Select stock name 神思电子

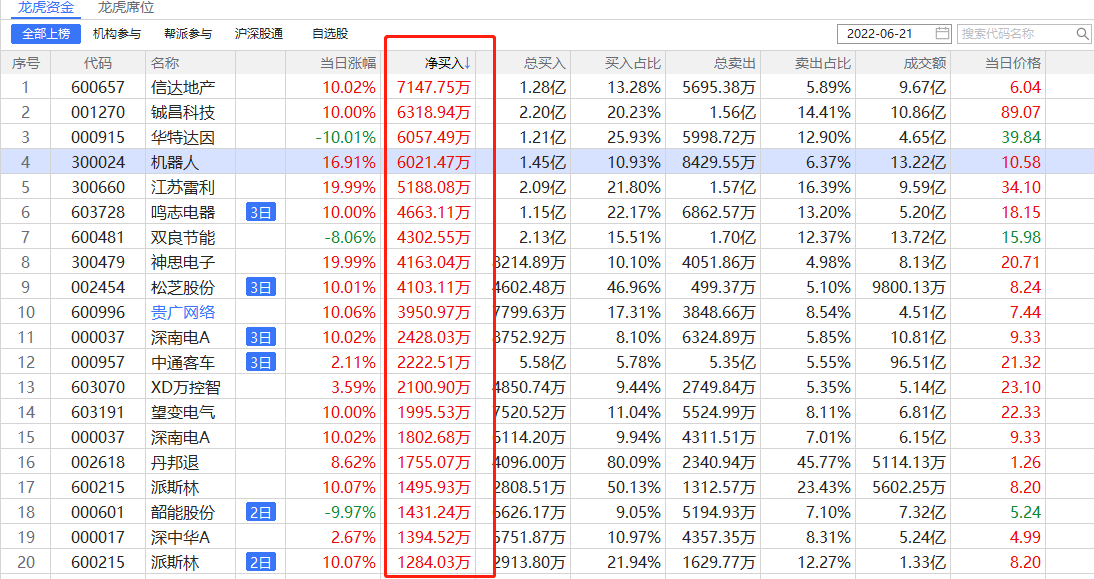pos(183,262)
